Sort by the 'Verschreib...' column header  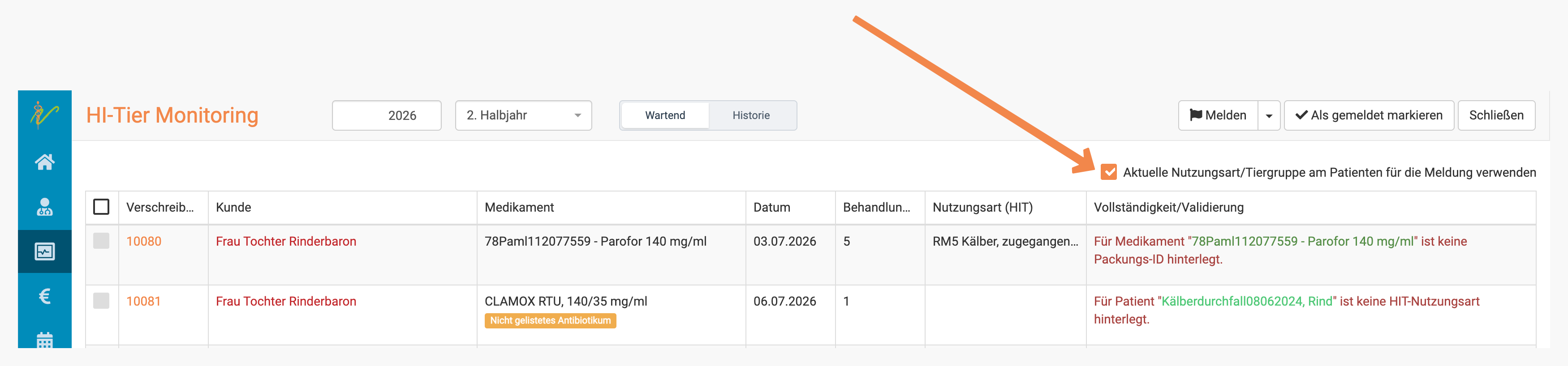163,207
